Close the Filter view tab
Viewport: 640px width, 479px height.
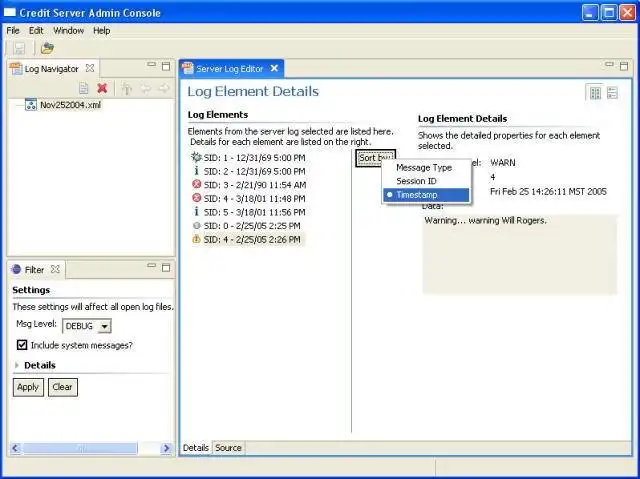pyautogui.click(x=55, y=269)
